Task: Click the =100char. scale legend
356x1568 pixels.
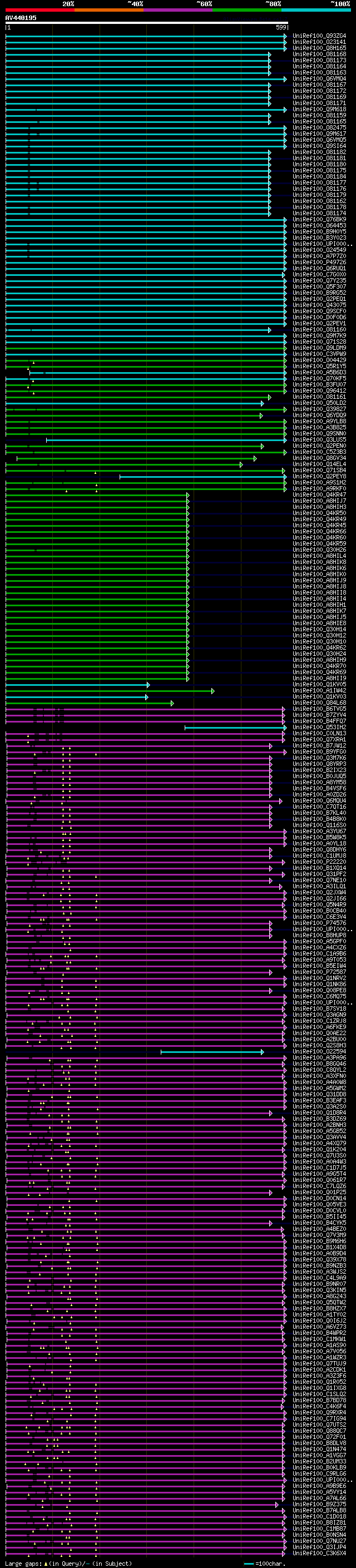Action: coord(265,1564)
